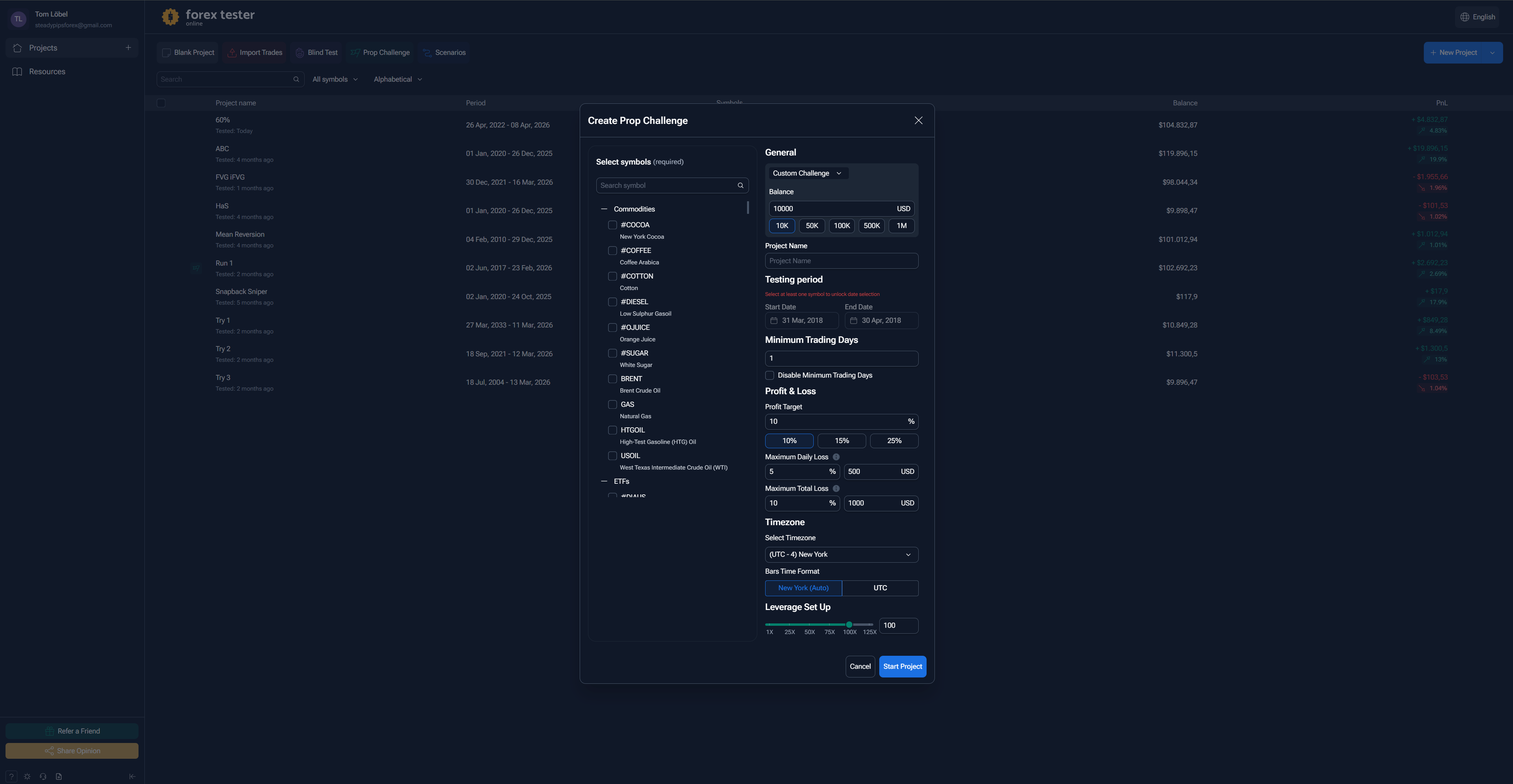Click the symbol list scrollbar
Screen dimensions: 1513x784
[x=748, y=207]
